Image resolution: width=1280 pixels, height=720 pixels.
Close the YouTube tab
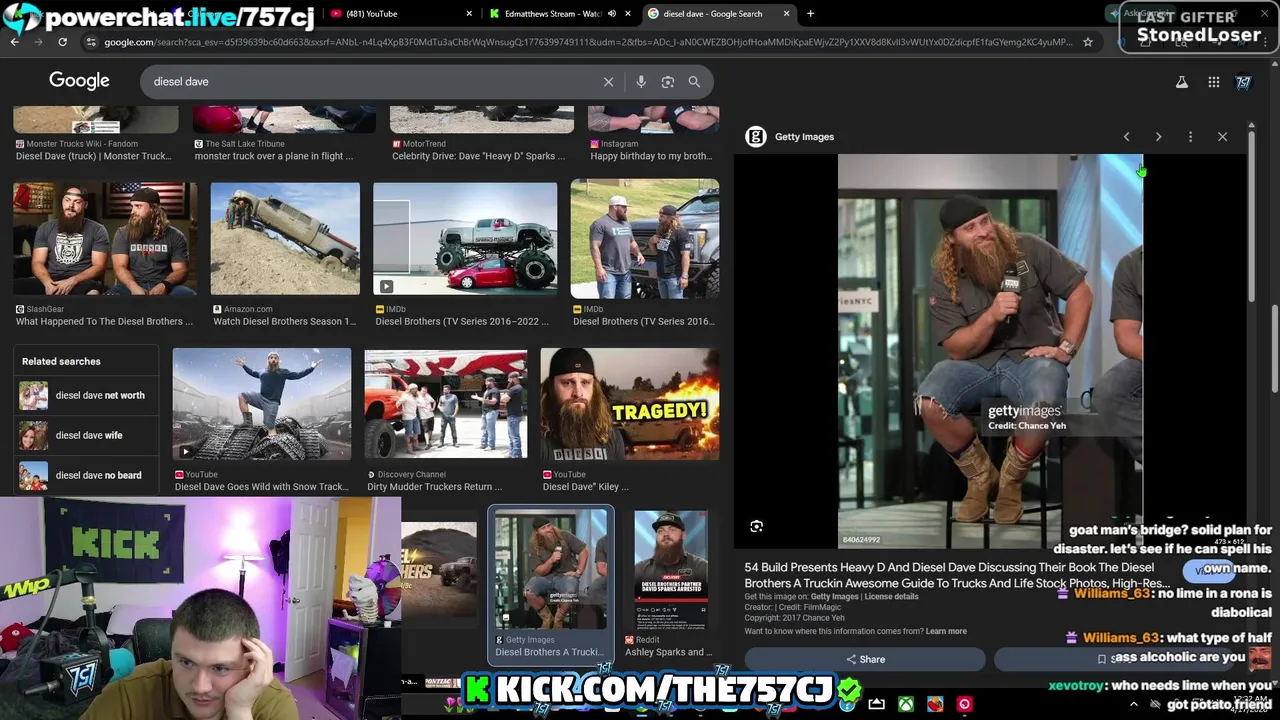[x=469, y=14]
